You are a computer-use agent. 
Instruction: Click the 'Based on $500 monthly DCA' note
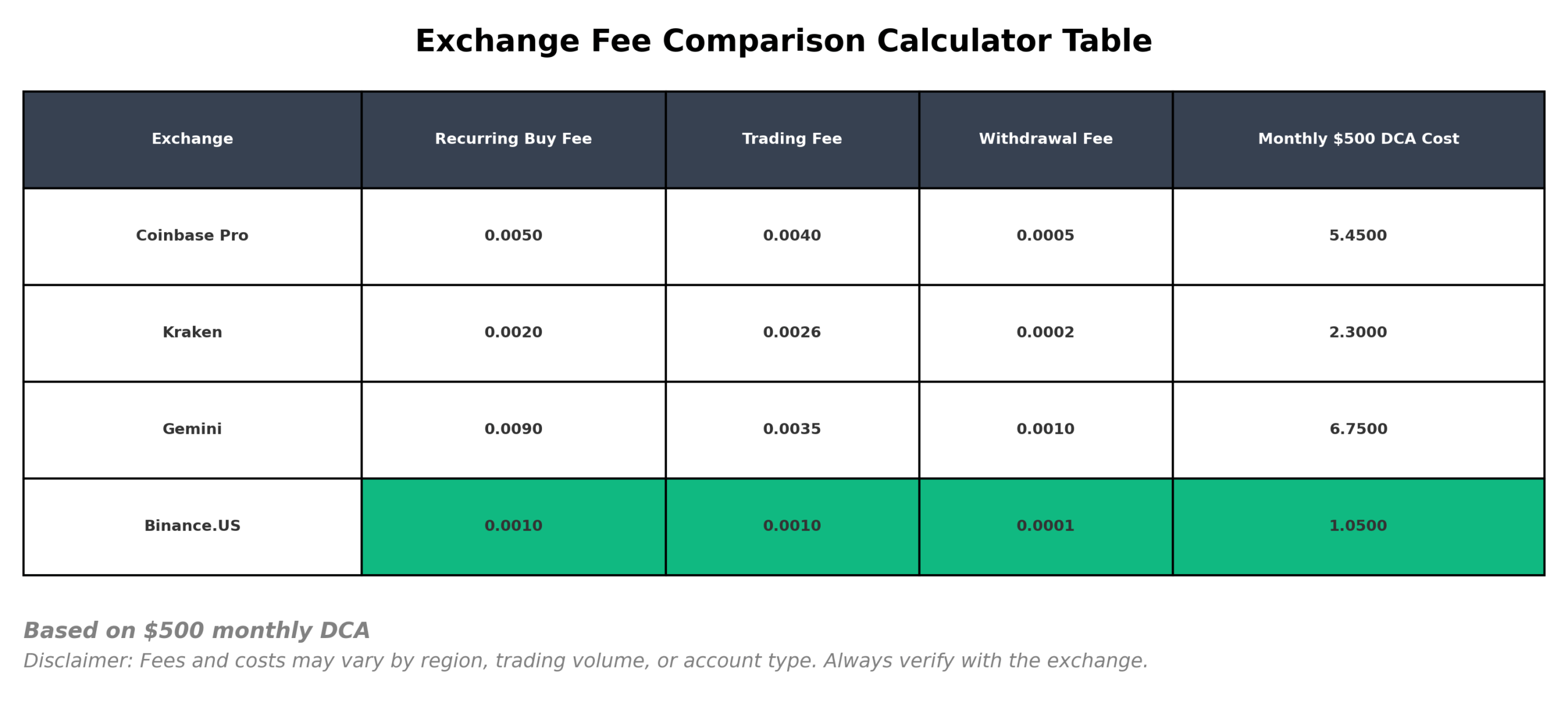point(197,631)
